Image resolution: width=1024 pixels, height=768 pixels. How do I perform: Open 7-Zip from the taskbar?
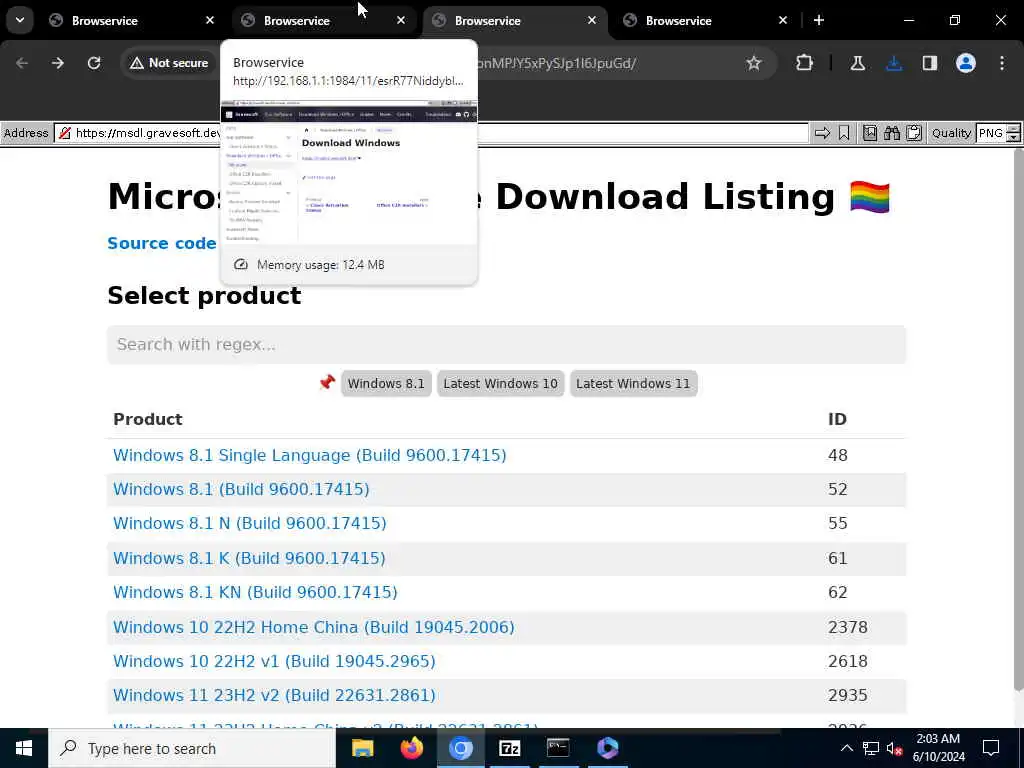click(x=509, y=748)
